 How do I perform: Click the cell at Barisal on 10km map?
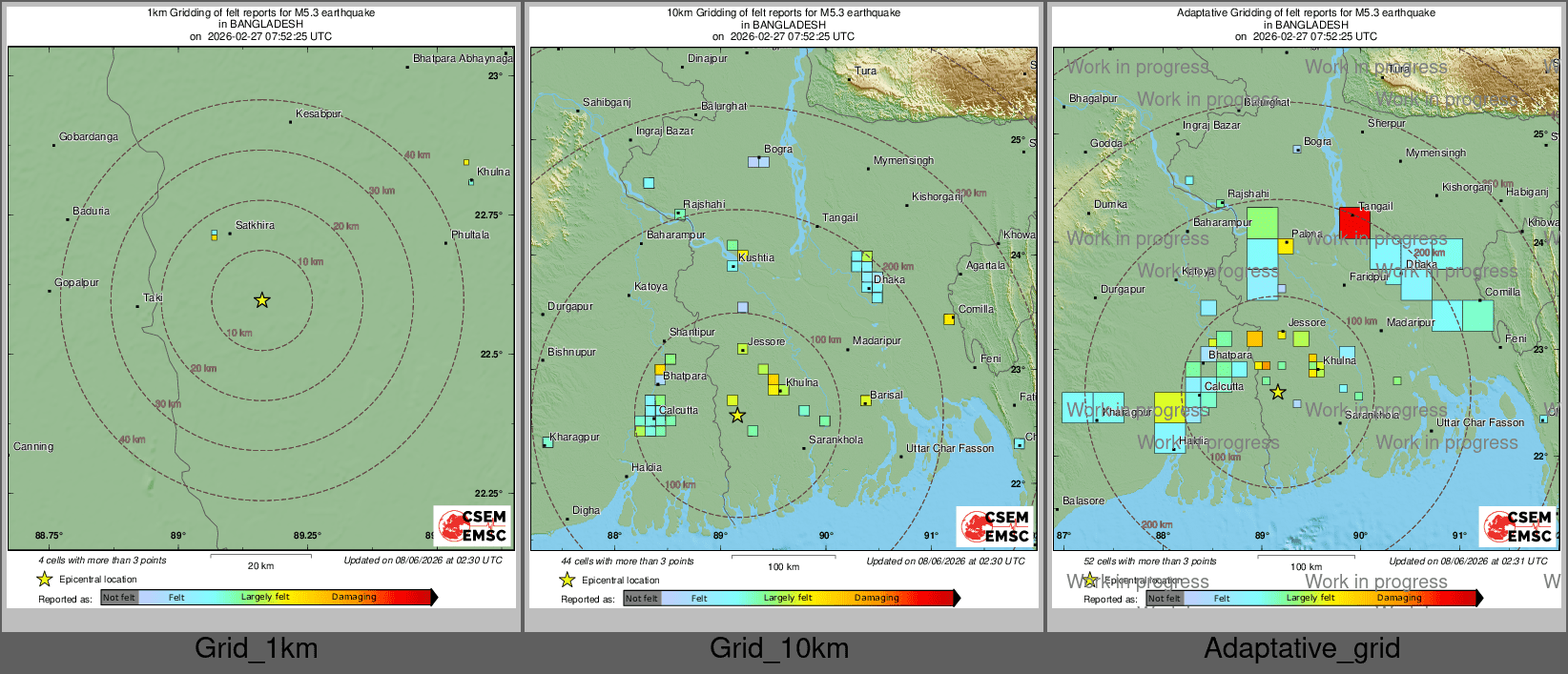pyautogui.click(x=865, y=400)
